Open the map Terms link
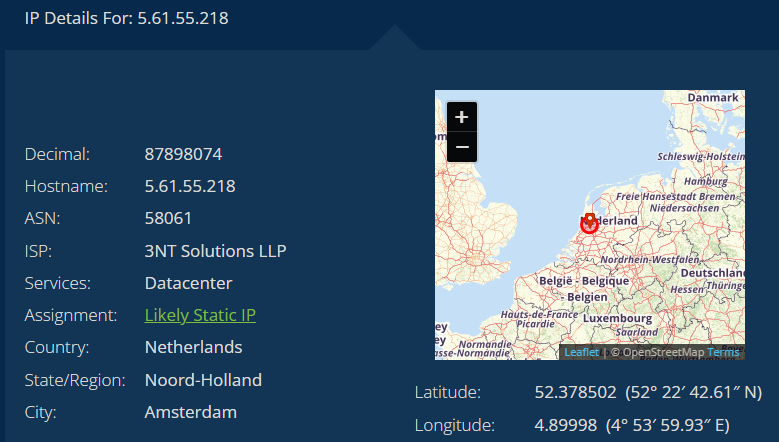 coord(724,352)
